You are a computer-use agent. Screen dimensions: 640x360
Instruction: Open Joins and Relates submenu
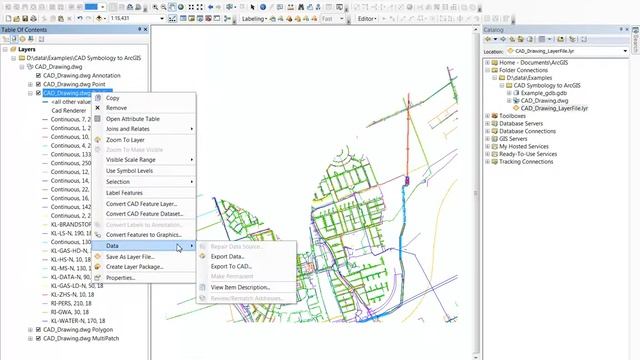pos(144,129)
